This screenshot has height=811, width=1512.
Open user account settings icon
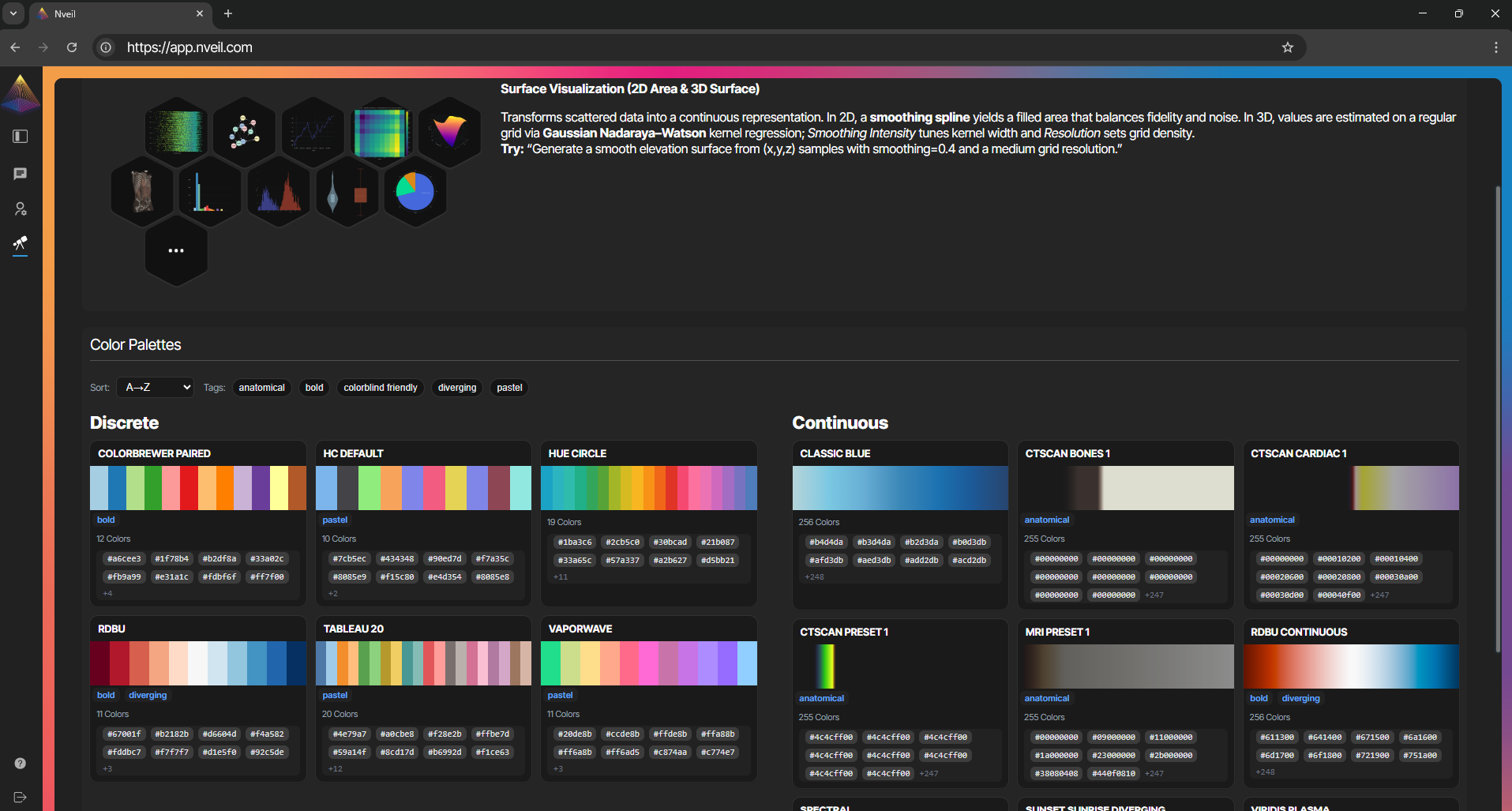21,209
